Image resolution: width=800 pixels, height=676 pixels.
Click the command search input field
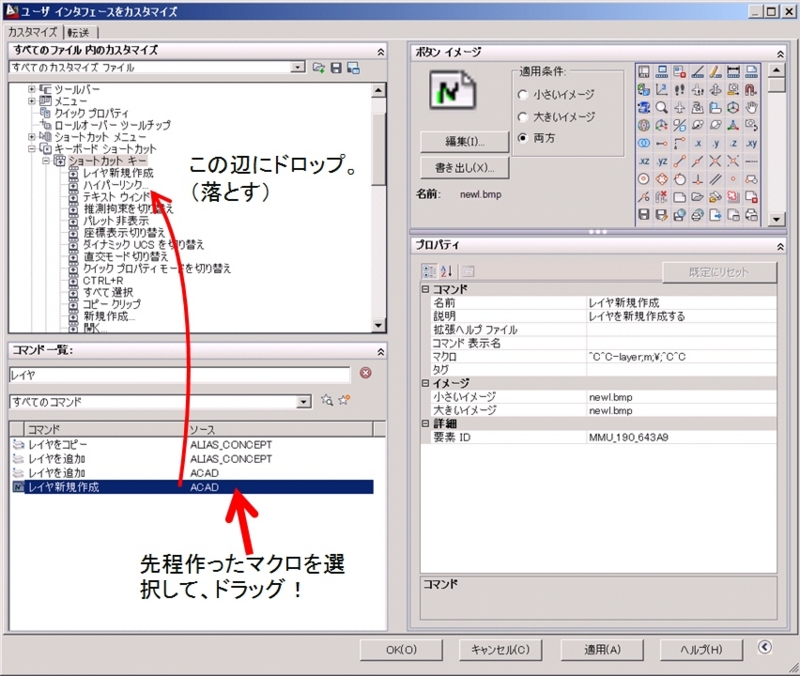180,375
